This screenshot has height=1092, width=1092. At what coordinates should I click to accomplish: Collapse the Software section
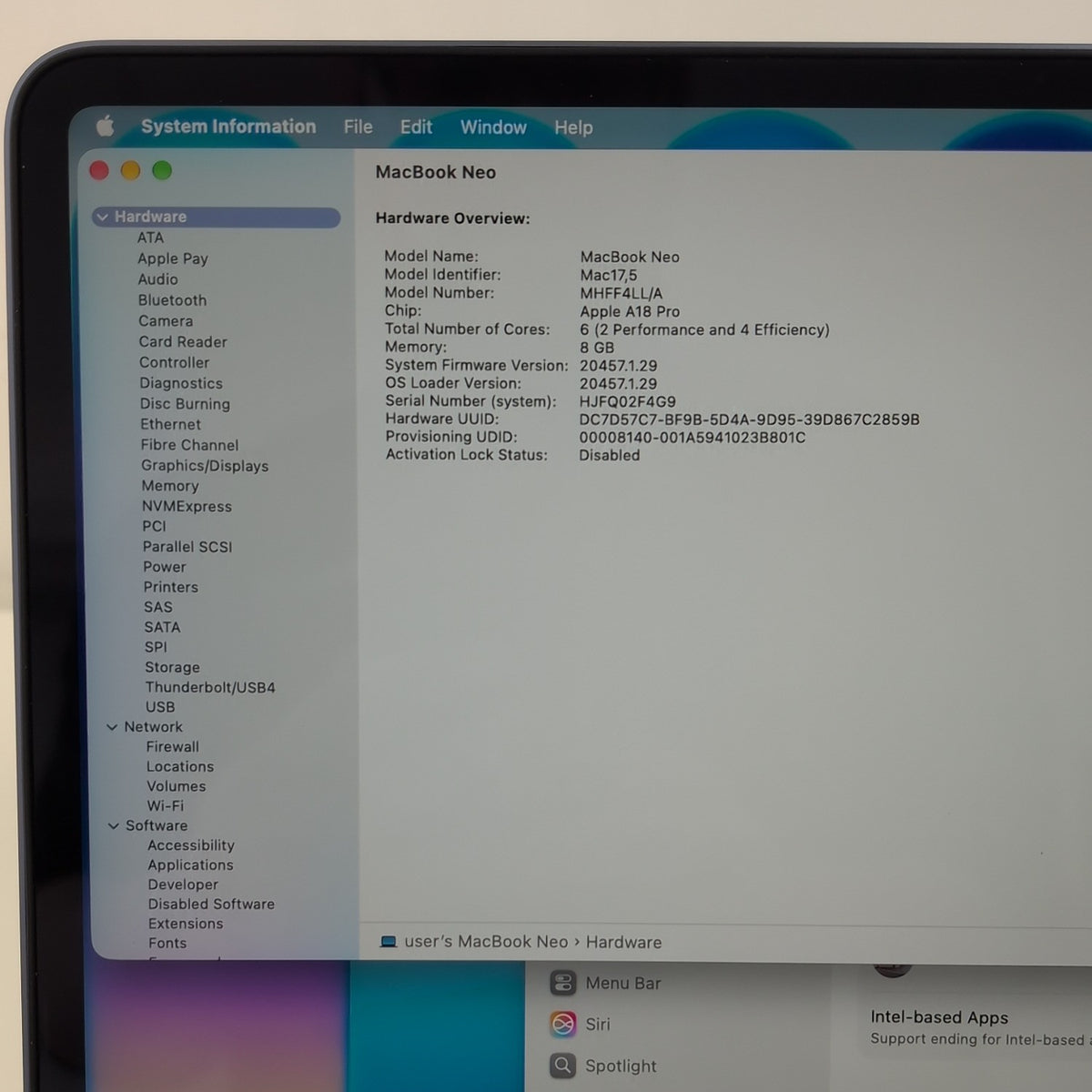114,826
